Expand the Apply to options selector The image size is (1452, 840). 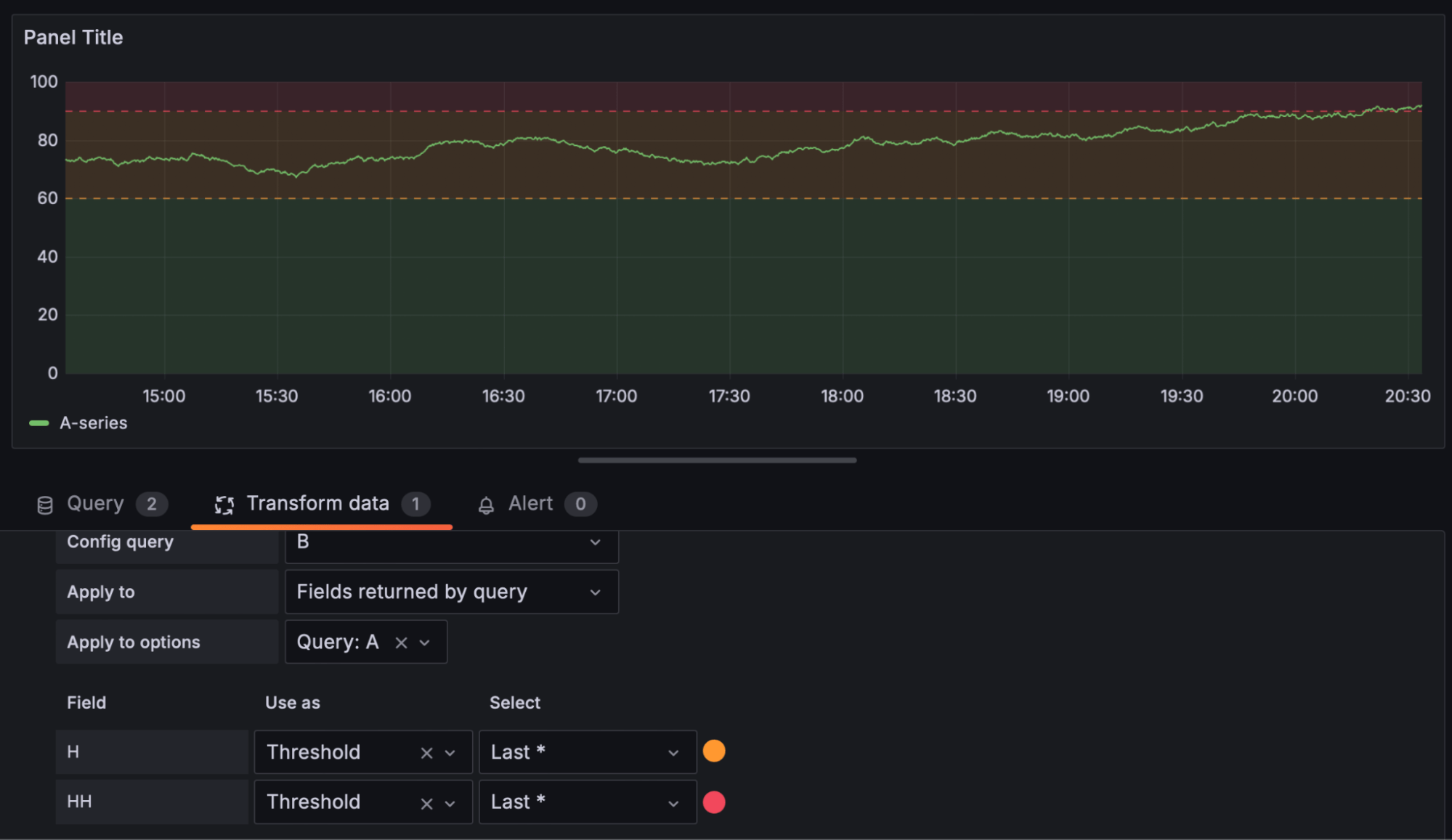[425, 642]
